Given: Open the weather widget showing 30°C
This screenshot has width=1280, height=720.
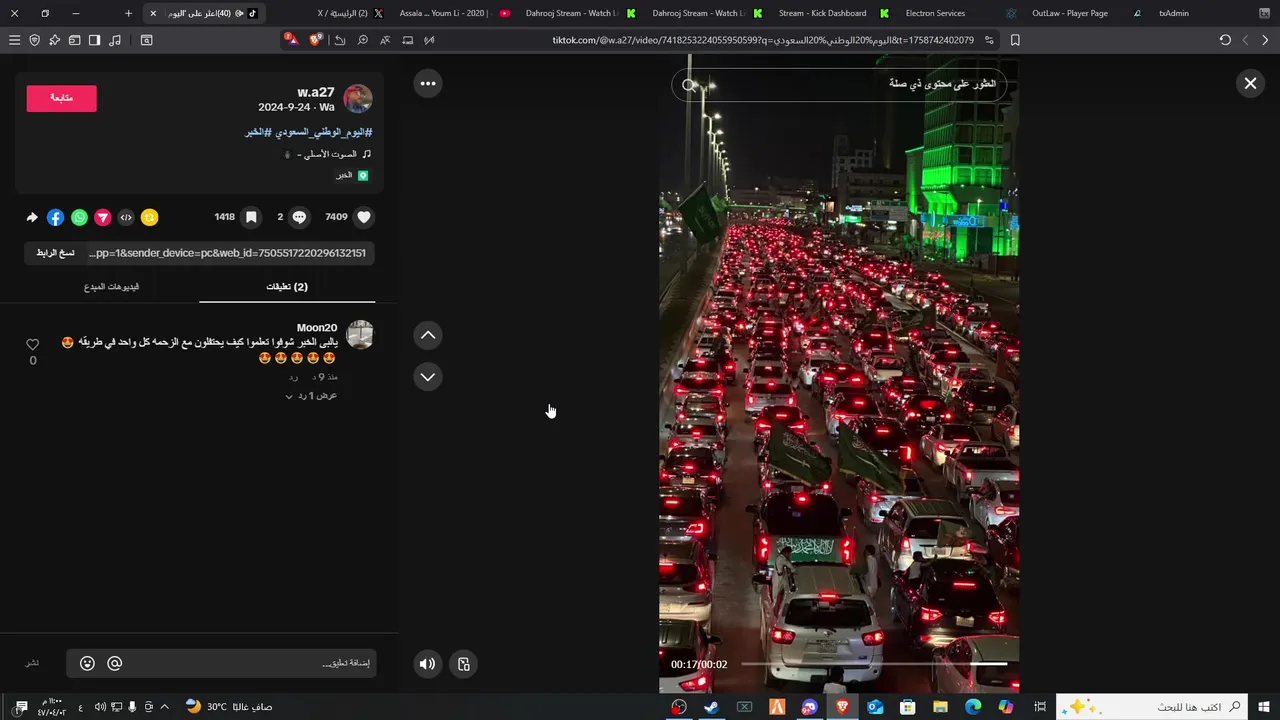Looking at the screenshot, I should (x=229, y=707).
